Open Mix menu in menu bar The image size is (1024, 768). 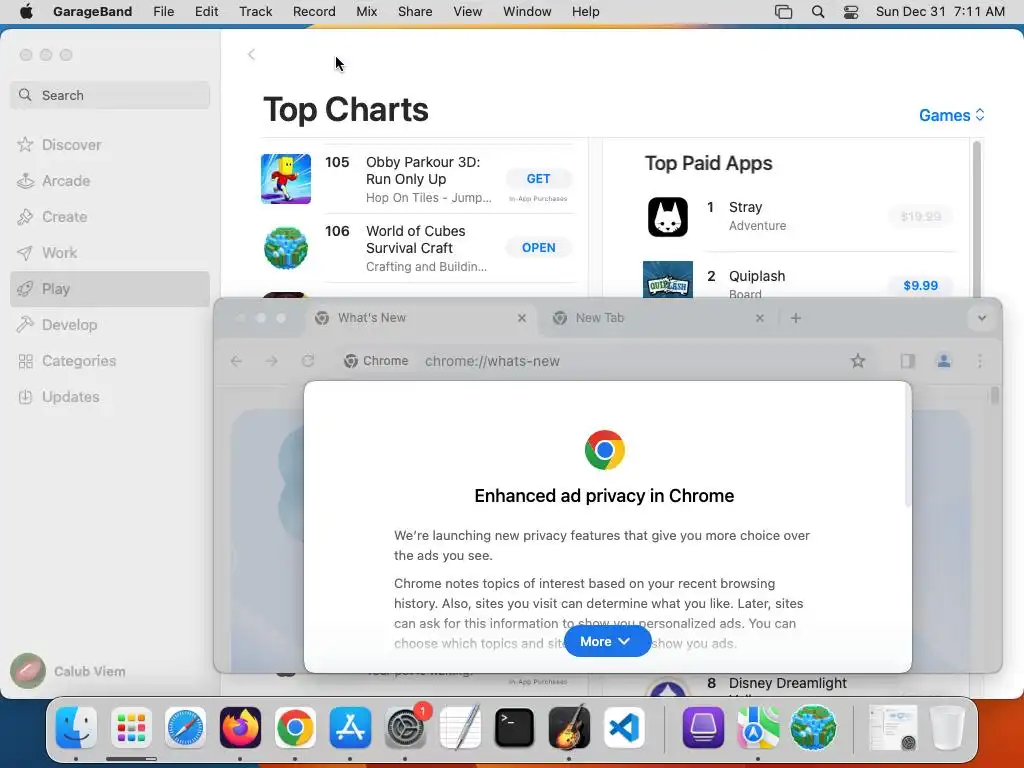(366, 11)
